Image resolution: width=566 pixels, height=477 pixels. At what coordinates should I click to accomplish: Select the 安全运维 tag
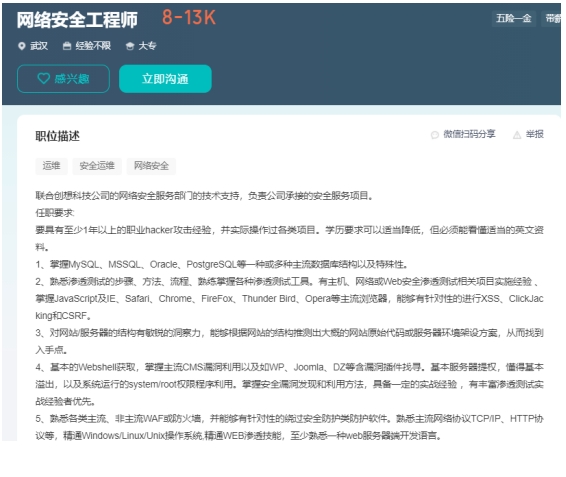click(x=97, y=166)
